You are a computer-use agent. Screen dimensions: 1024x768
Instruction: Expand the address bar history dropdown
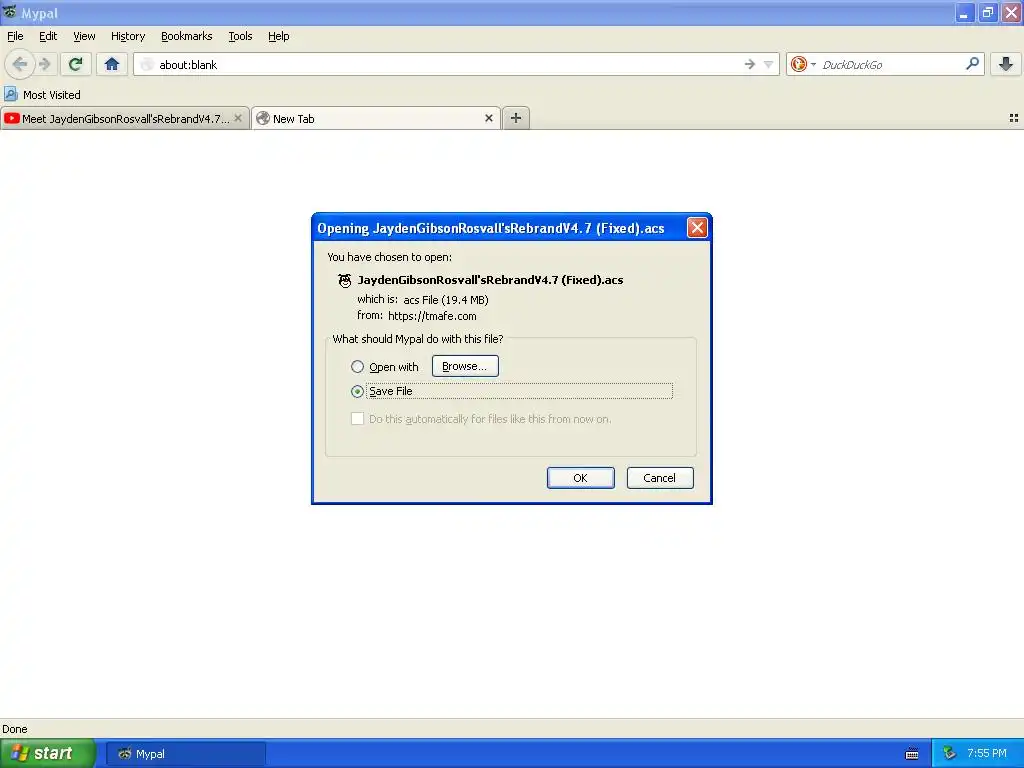click(769, 64)
